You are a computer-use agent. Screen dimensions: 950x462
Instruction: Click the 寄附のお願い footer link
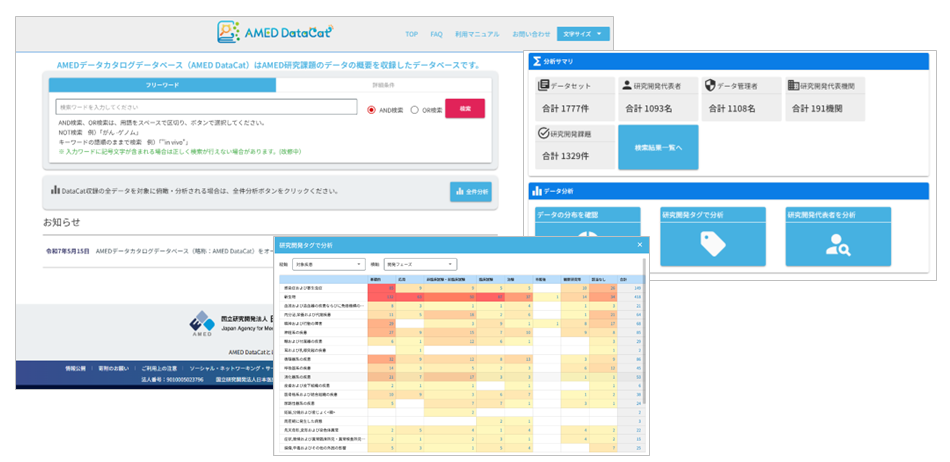[114, 369]
